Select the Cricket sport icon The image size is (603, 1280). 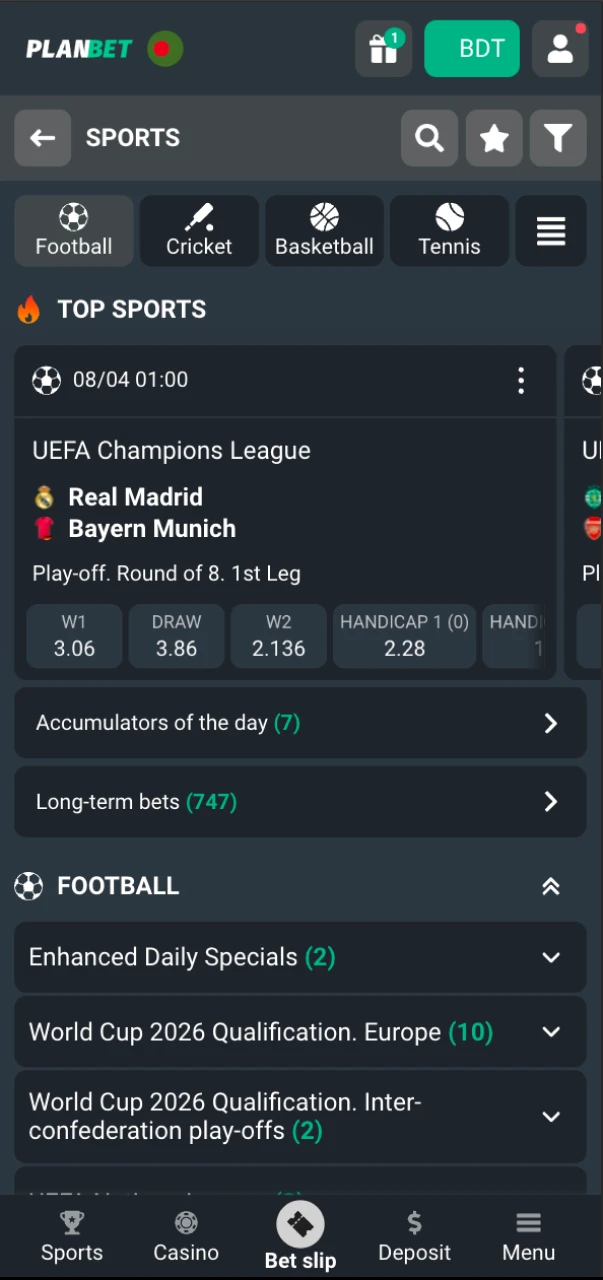[x=199, y=231]
